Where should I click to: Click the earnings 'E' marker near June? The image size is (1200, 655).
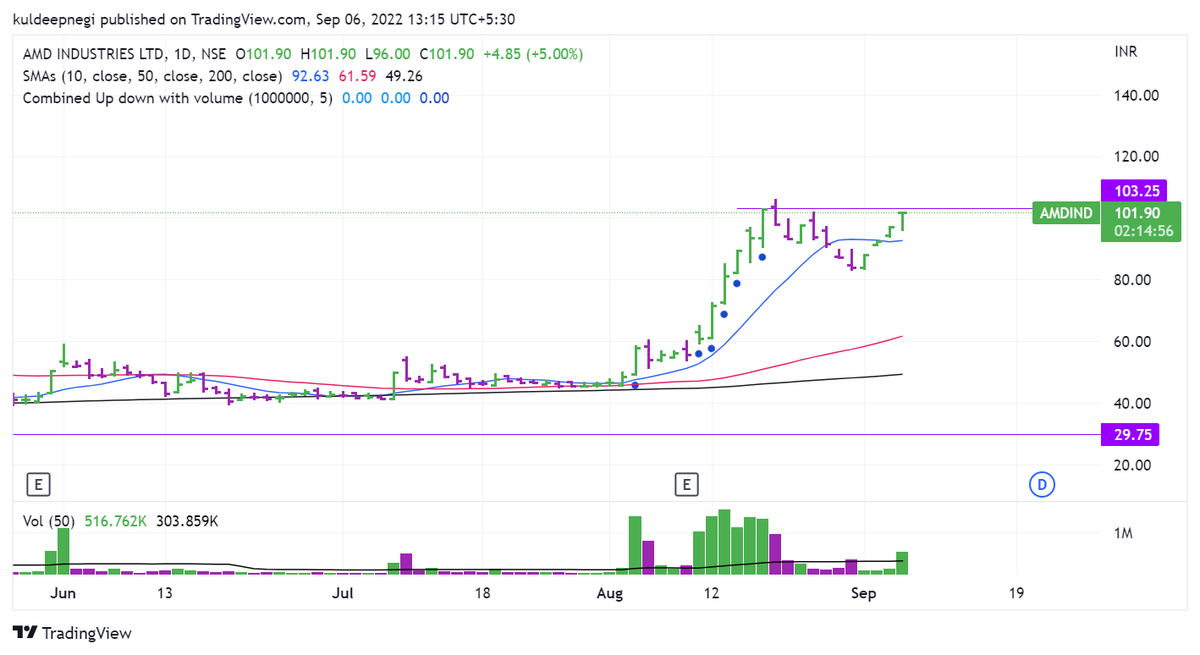(x=38, y=485)
